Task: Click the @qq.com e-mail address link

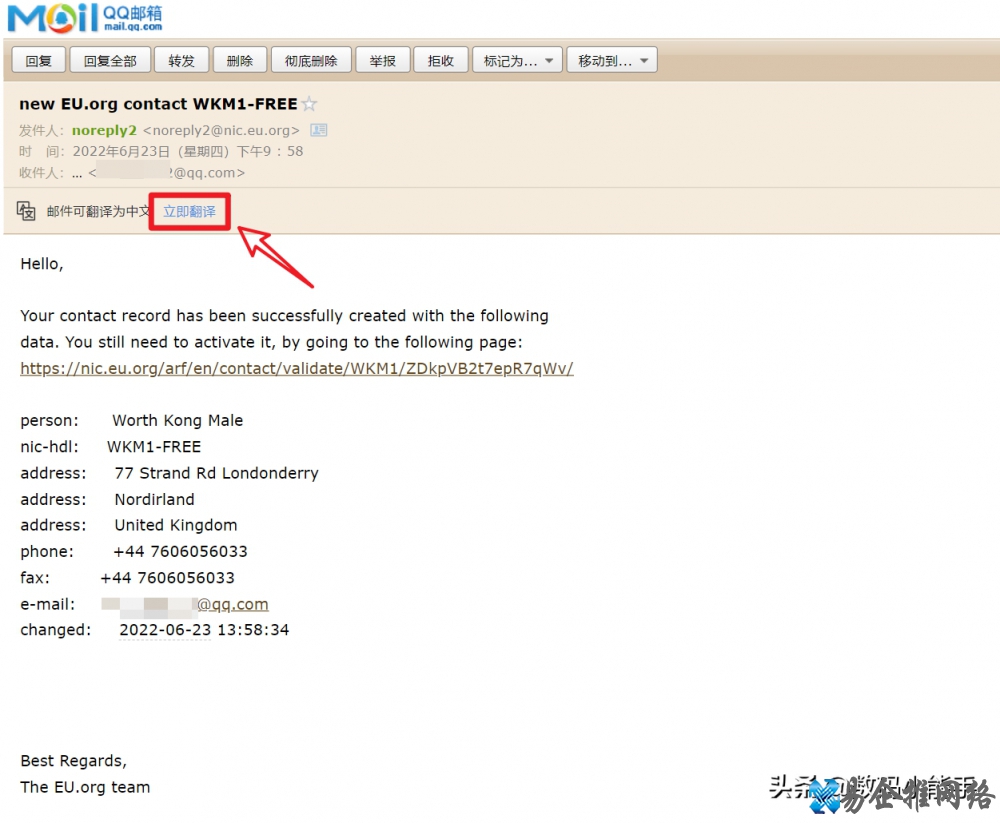Action: point(232,604)
